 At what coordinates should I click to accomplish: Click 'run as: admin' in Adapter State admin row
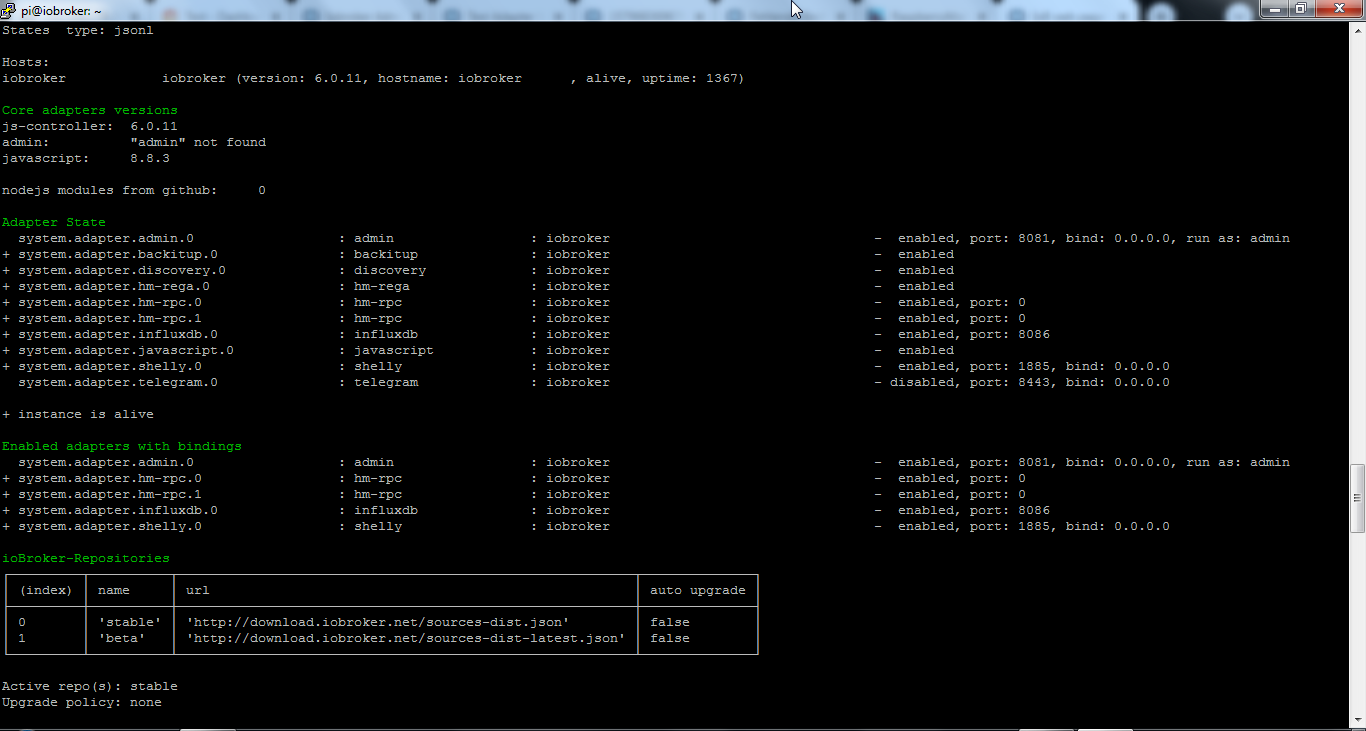tap(1238, 238)
